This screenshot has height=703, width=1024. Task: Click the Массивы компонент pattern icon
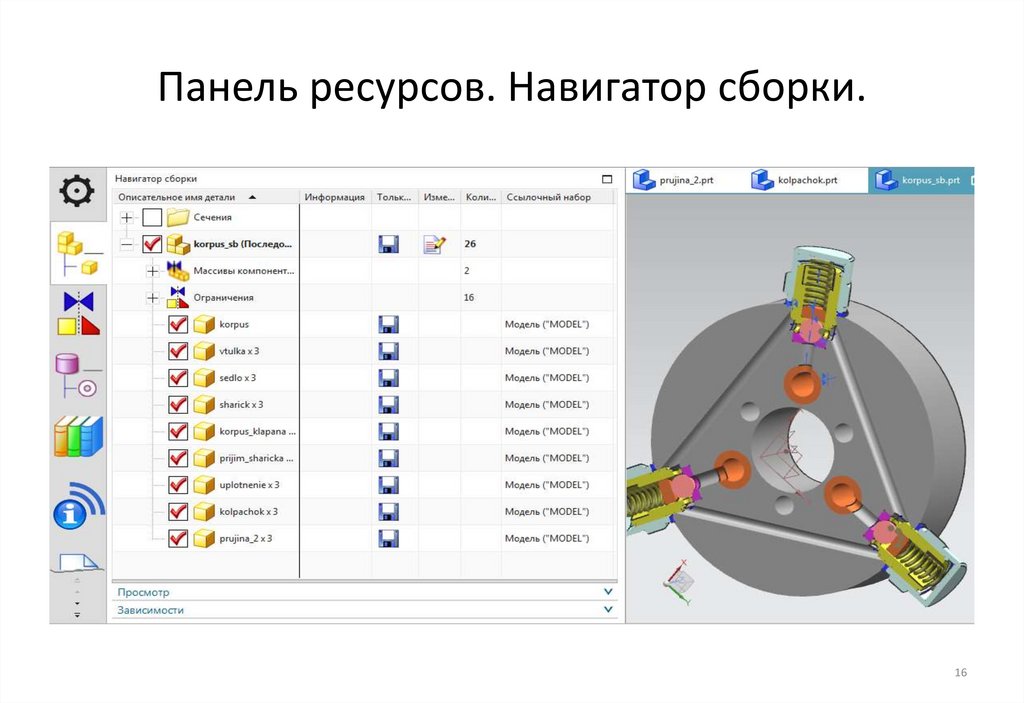click(178, 270)
